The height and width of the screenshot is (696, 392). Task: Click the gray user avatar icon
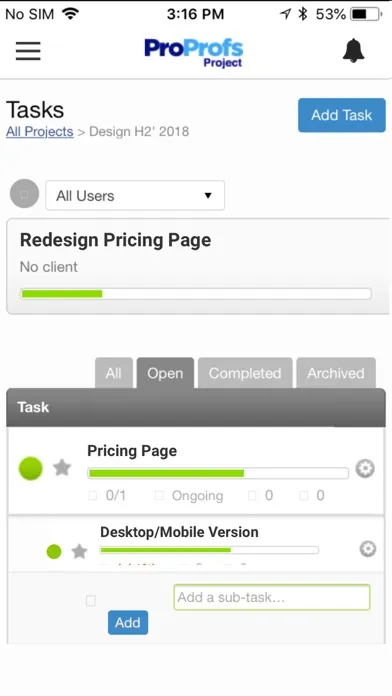[24, 194]
